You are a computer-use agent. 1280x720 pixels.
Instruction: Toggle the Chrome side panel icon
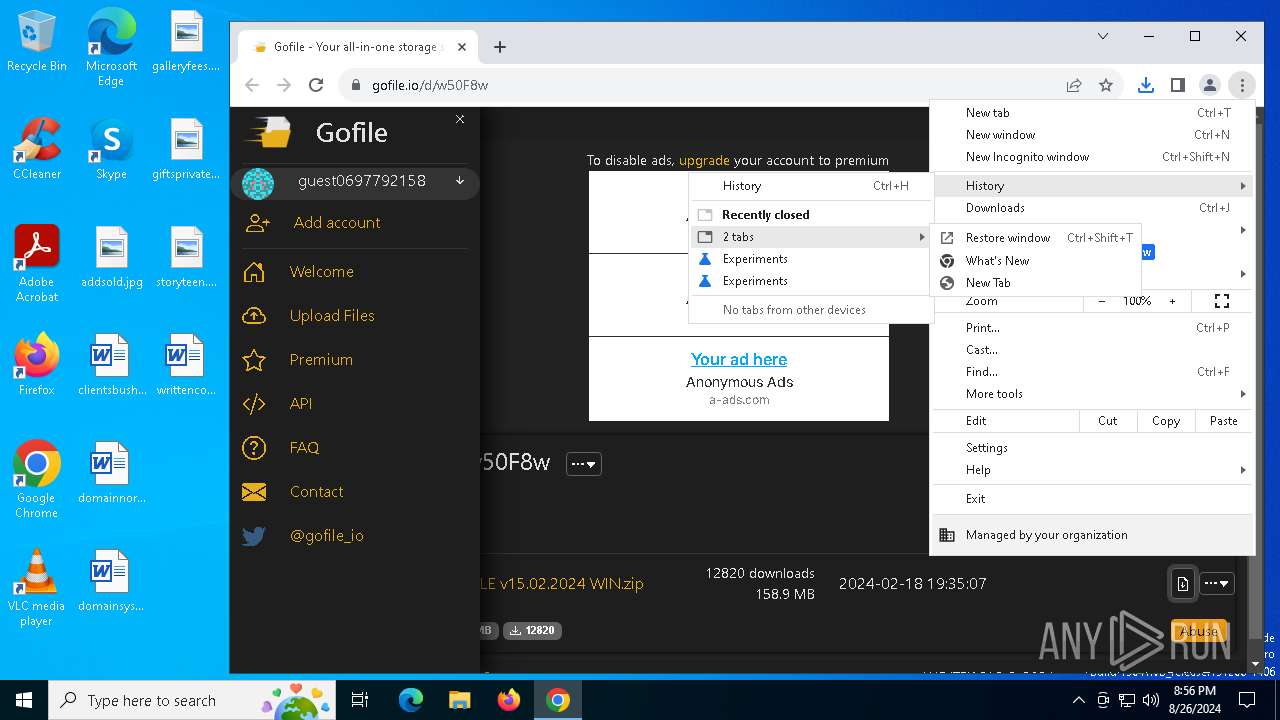pos(1178,85)
